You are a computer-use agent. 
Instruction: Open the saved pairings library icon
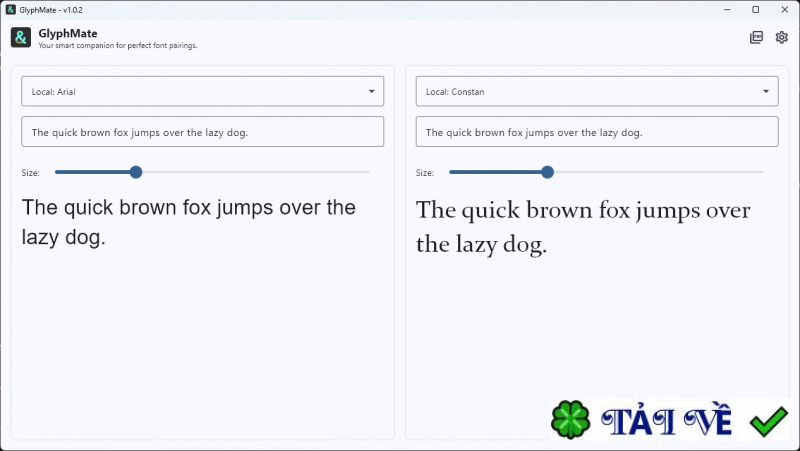756,37
